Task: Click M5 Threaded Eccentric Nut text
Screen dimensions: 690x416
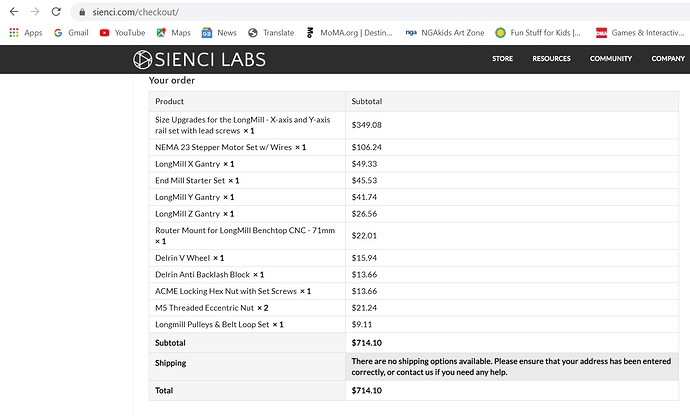Action: [x=205, y=308]
